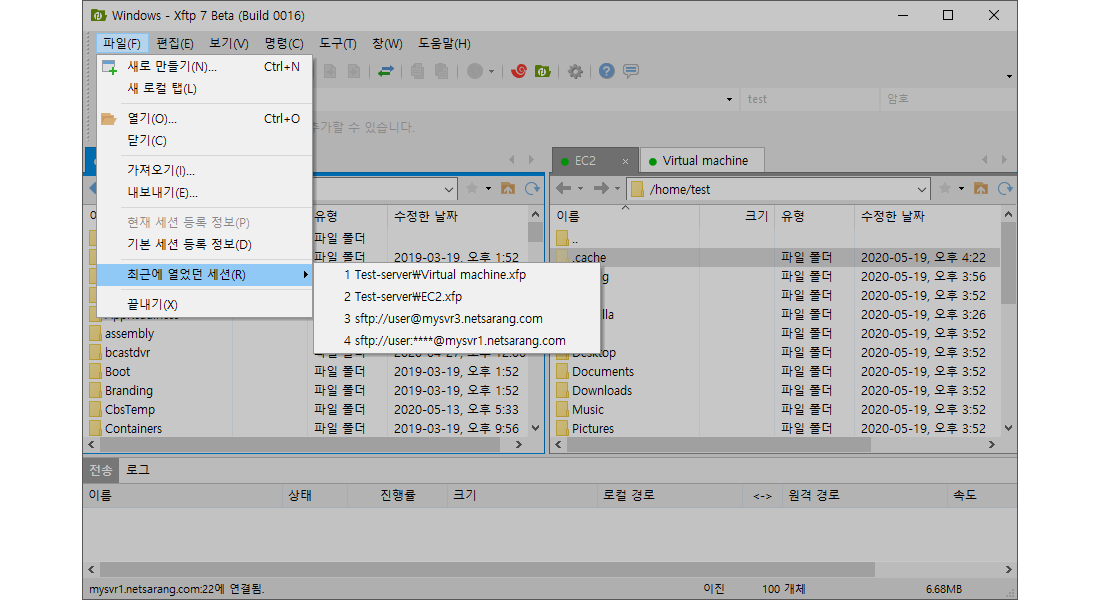The width and height of the screenshot is (1100, 600).
Task: Choose 끝내기(X) to exit
Action: (x=204, y=305)
